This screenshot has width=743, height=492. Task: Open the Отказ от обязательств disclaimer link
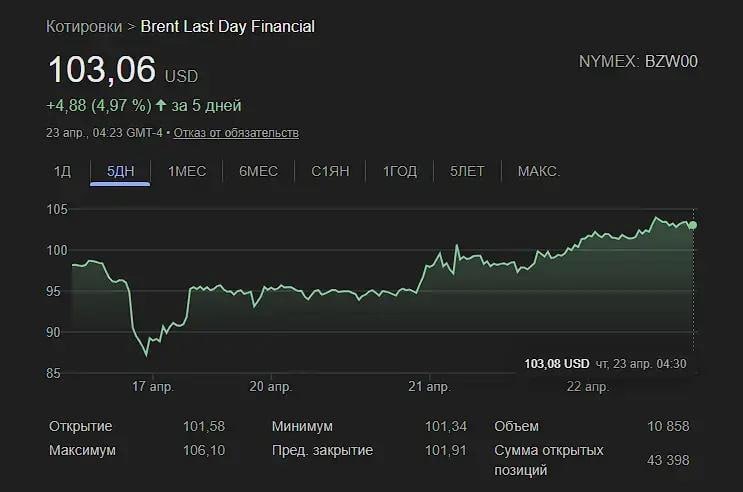236,133
